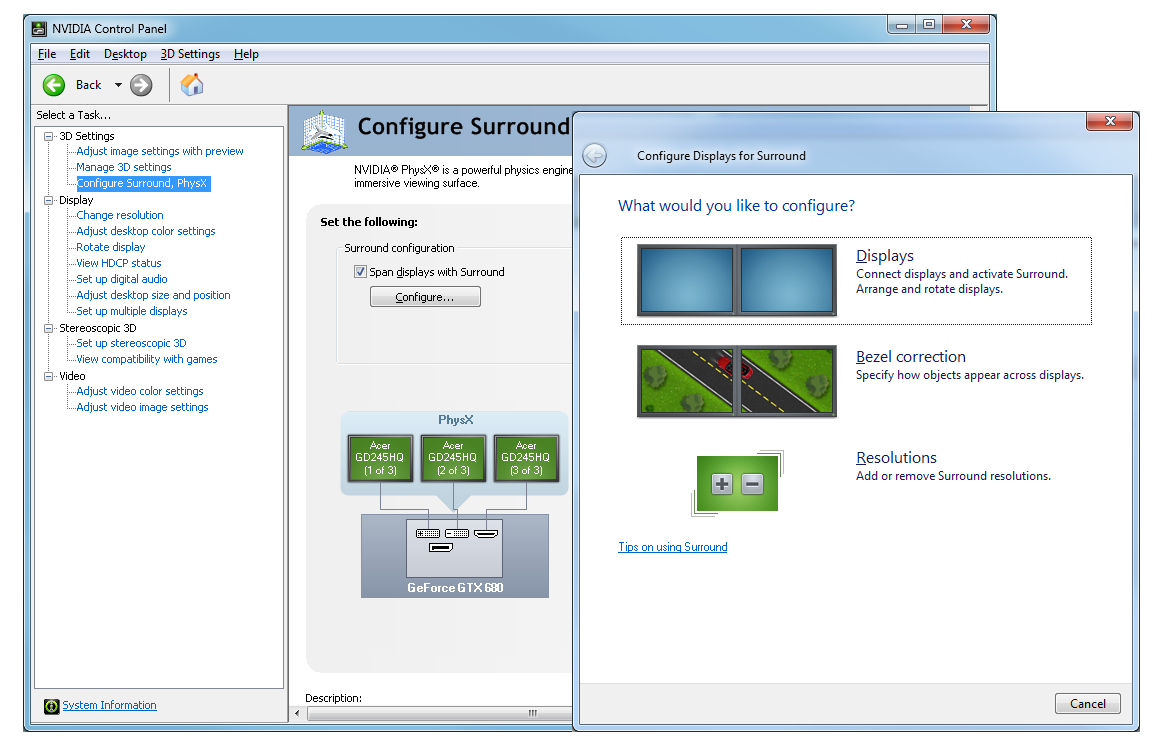The image size is (1162, 751).
Task: Click the Video category label
Action: coord(72,377)
